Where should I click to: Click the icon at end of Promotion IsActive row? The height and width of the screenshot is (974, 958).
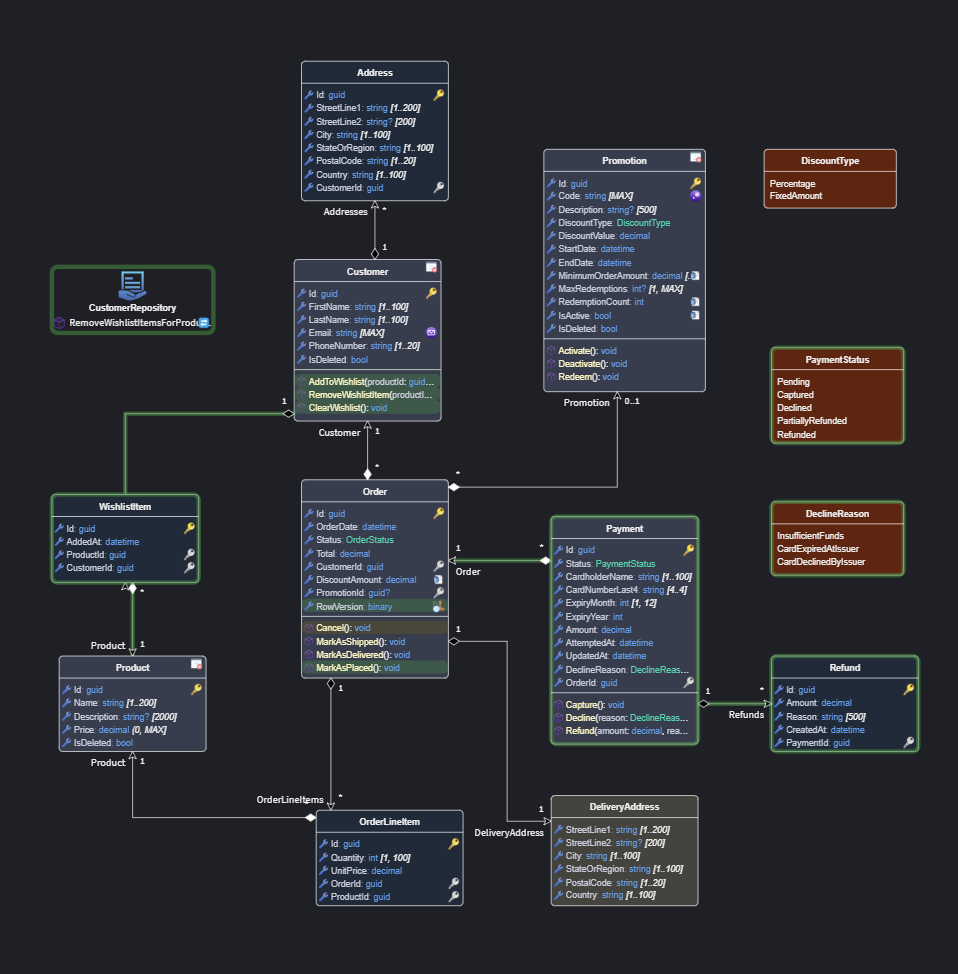tap(695, 315)
